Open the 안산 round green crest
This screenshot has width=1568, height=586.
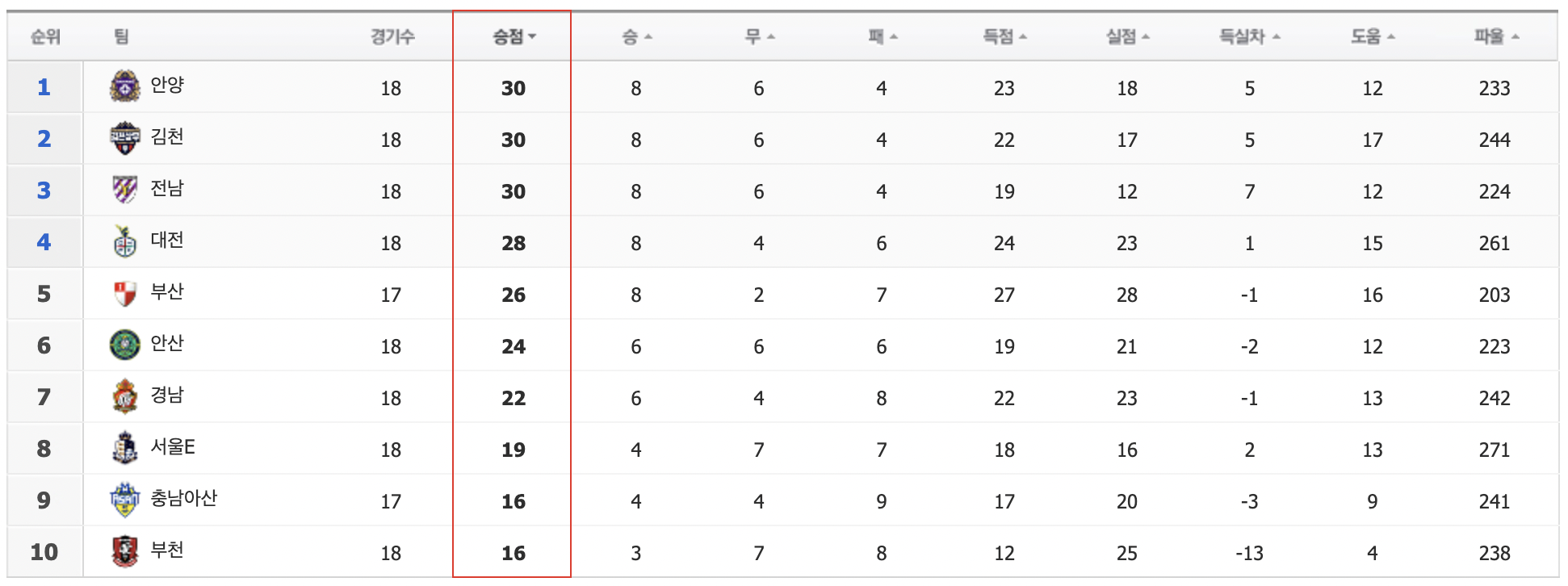pyautogui.click(x=125, y=345)
